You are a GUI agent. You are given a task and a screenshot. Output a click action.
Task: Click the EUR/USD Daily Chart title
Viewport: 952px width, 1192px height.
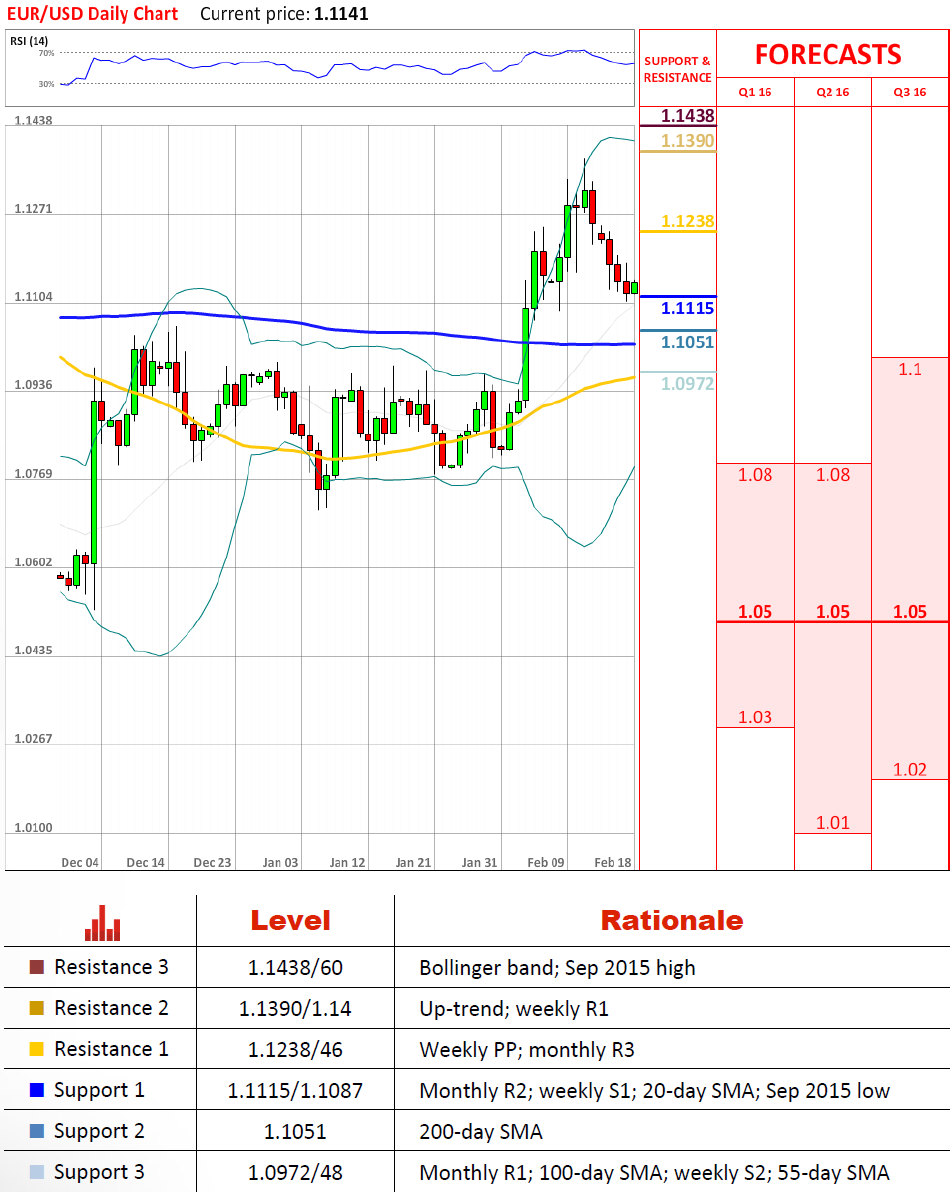pyautogui.click(x=92, y=14)
